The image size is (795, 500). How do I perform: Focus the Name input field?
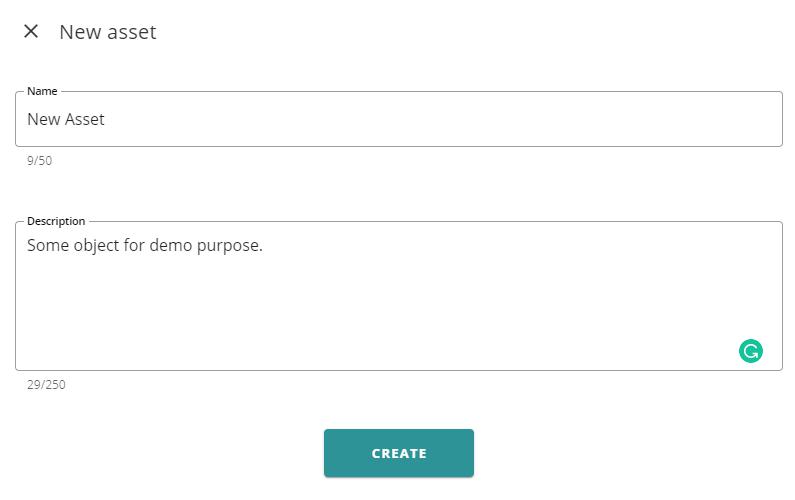pyautogui.click(x=399, y=119)
